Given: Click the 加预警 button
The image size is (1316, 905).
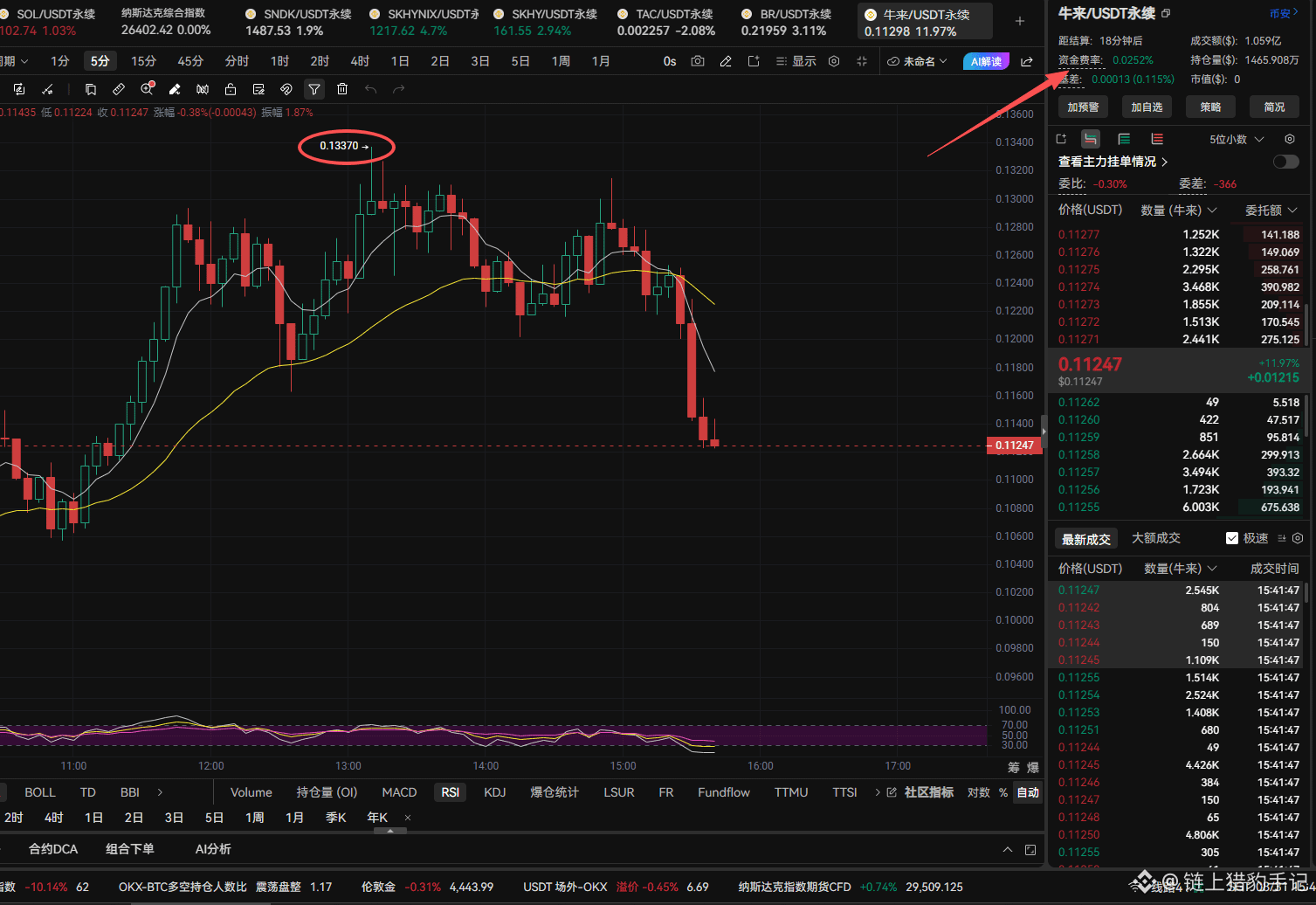Looking at the screenshot, I should (1083, 107).
